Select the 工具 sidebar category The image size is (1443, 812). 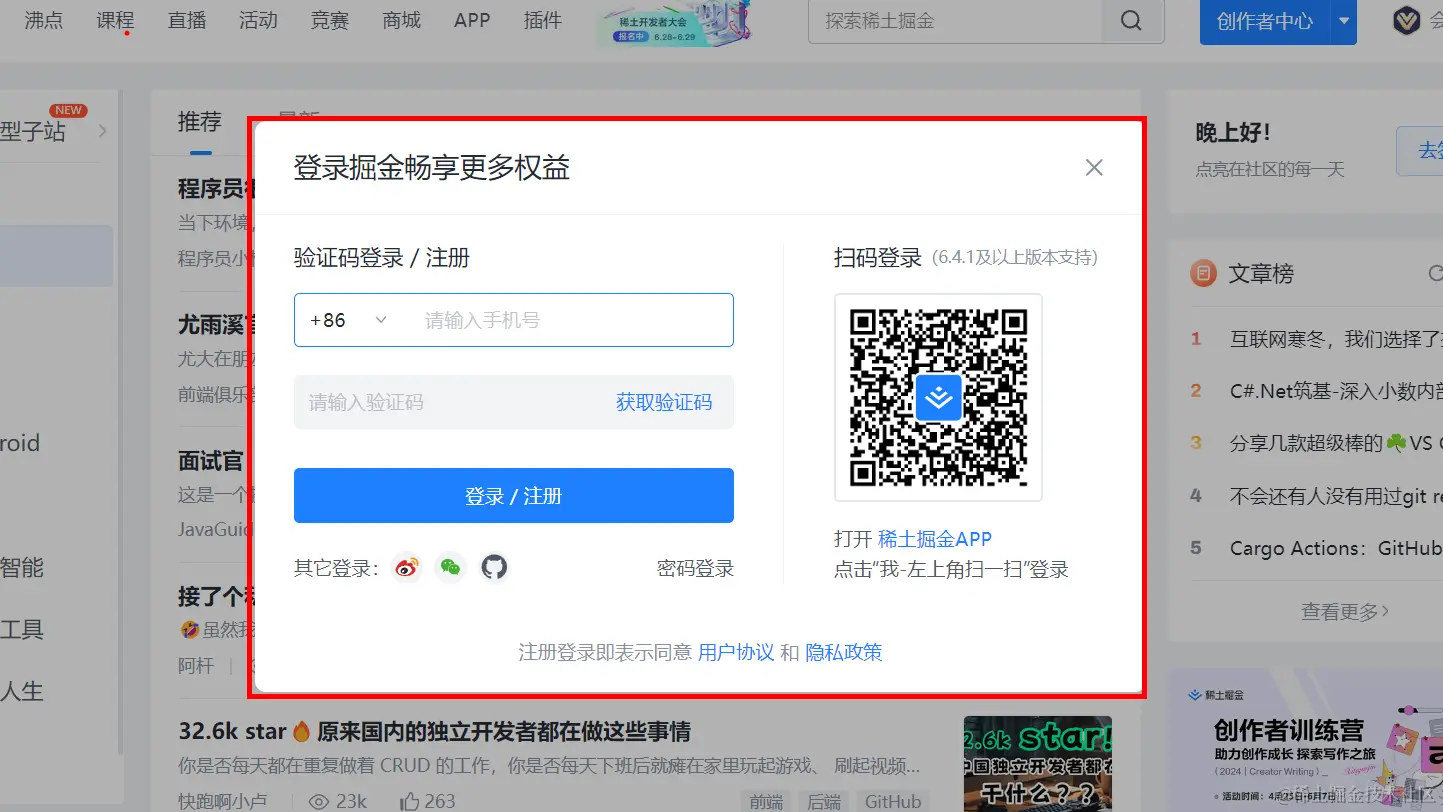(22, 629)
